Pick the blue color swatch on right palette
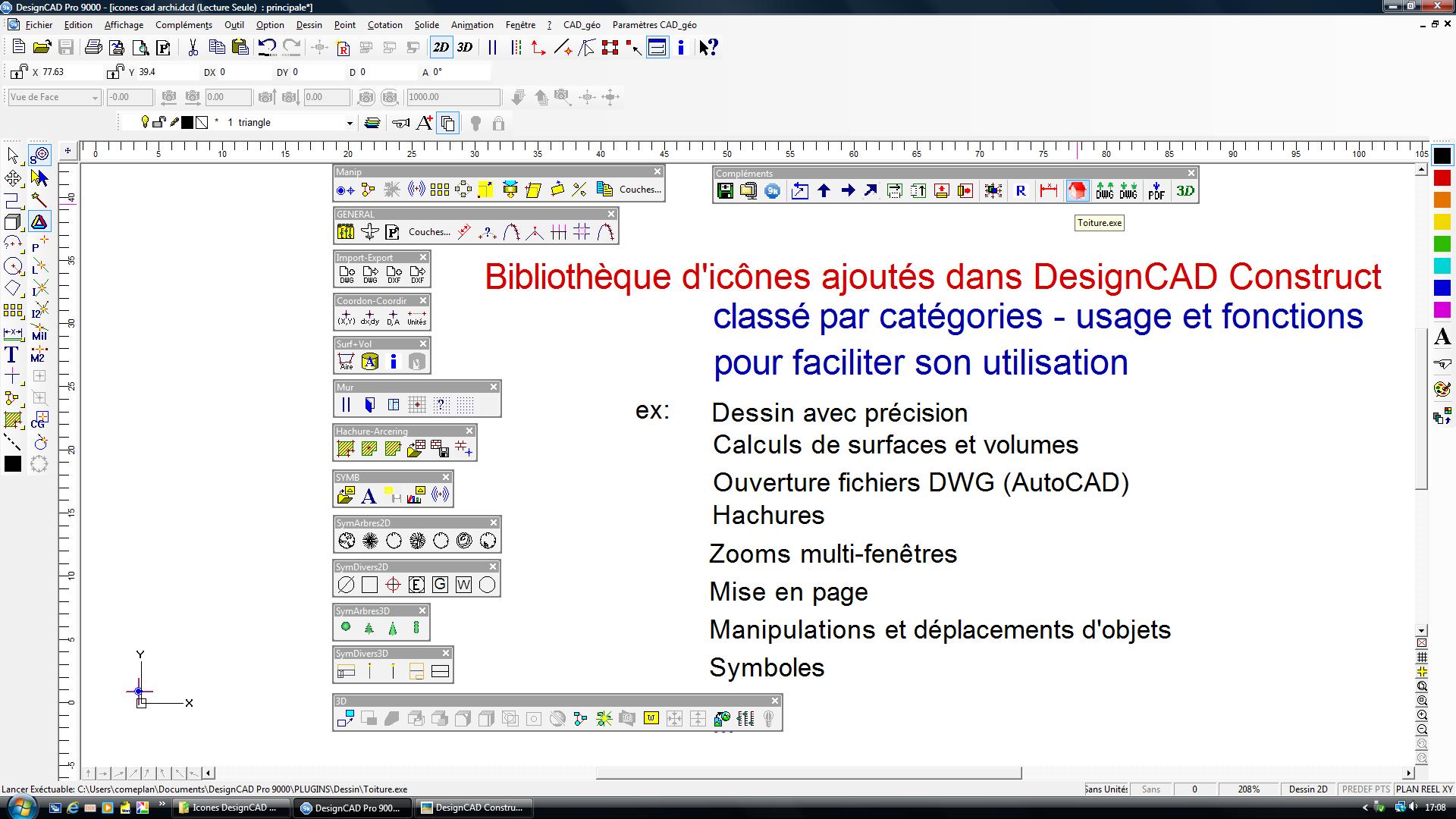1456x819 pixels. pos(1442,288)
